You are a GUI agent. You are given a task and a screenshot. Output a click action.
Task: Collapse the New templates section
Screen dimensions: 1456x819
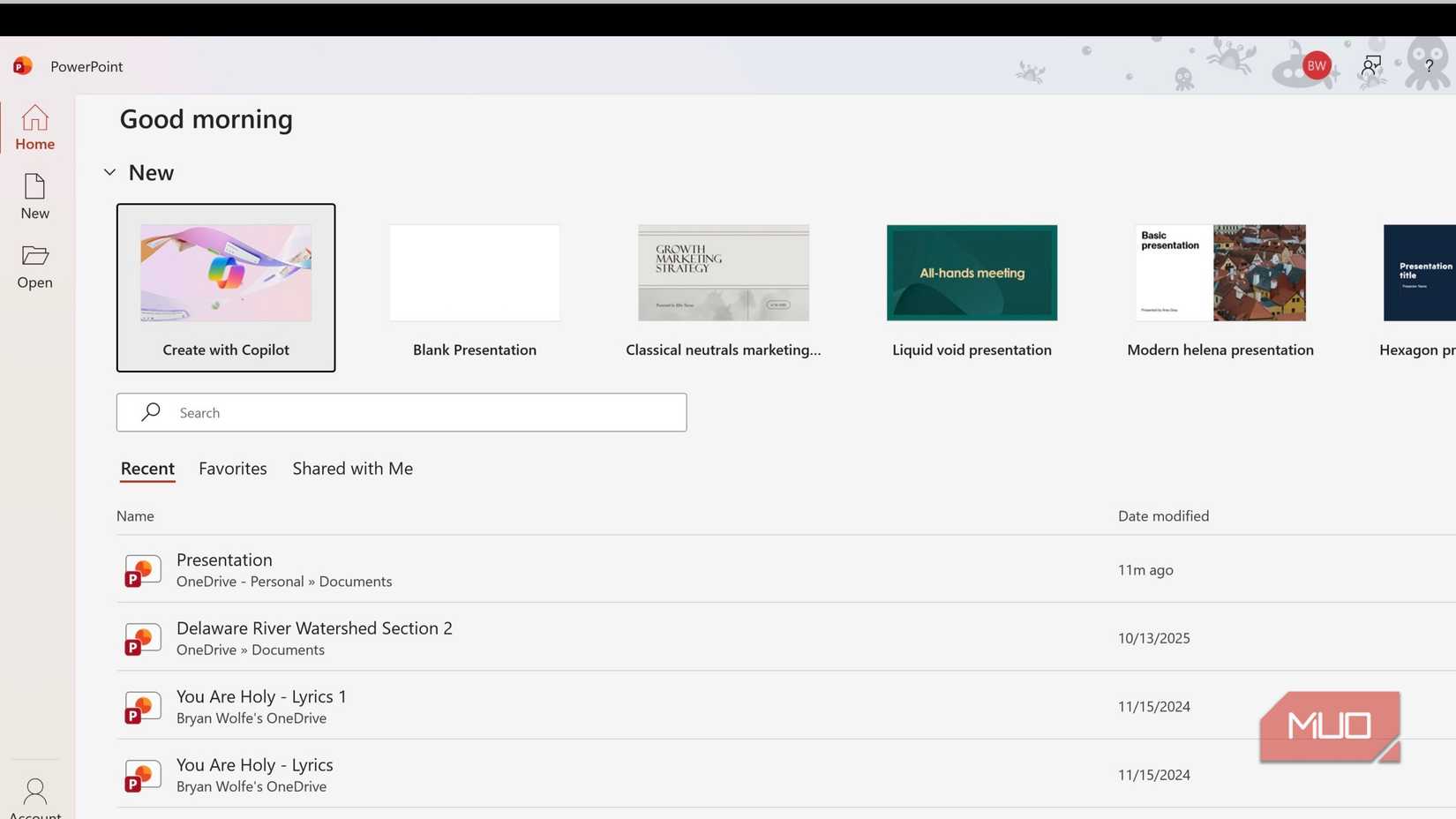click(109, 171)
